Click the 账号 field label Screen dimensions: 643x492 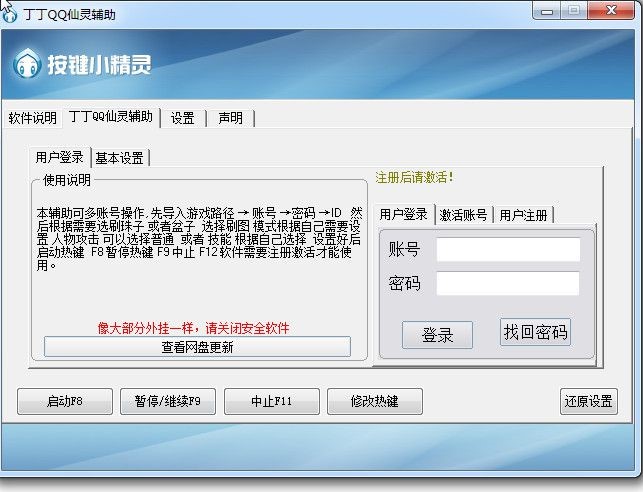pyautogui.click(x=404, y=249)
